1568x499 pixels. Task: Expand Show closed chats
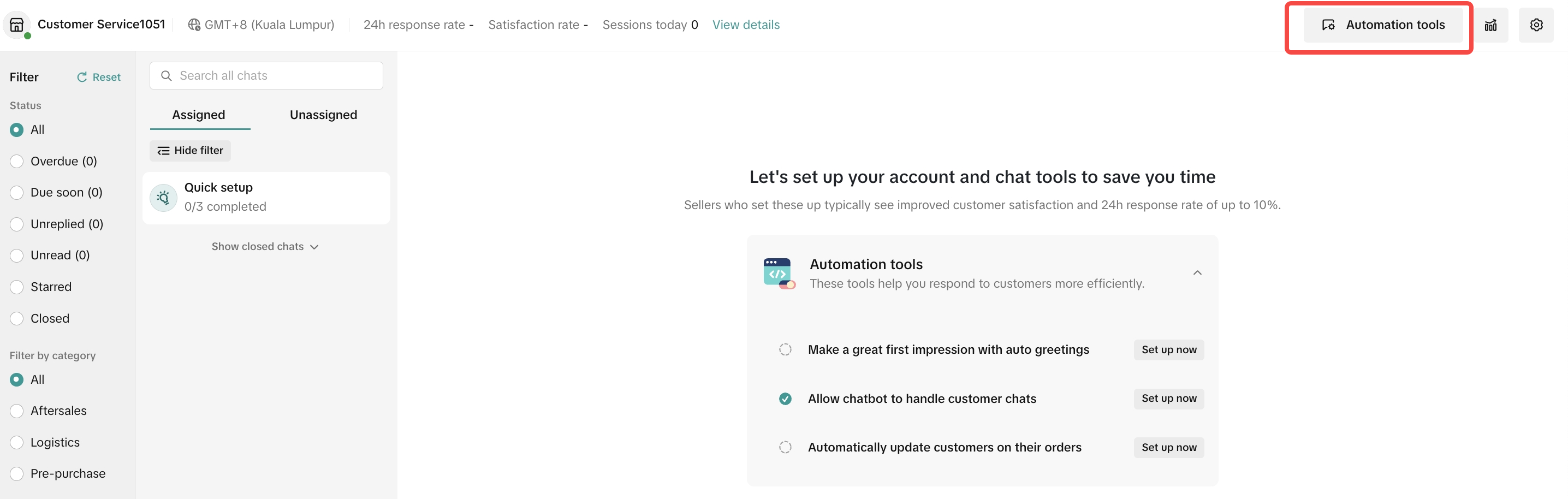click(265, 246)
